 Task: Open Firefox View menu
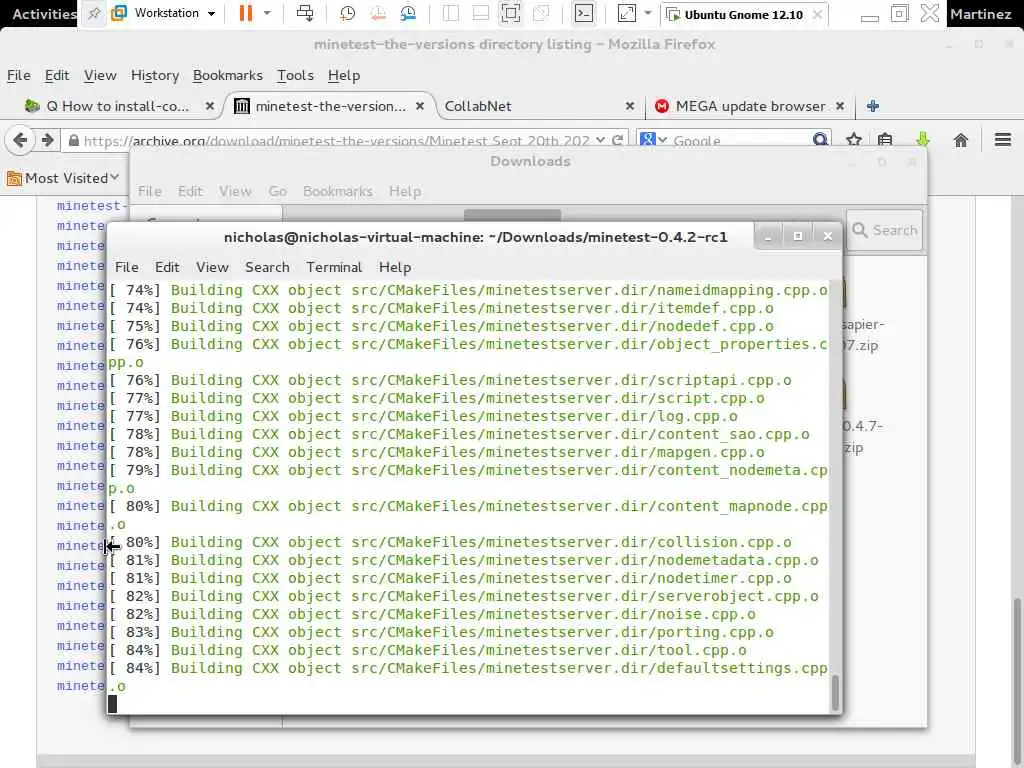tap(100, 75)
